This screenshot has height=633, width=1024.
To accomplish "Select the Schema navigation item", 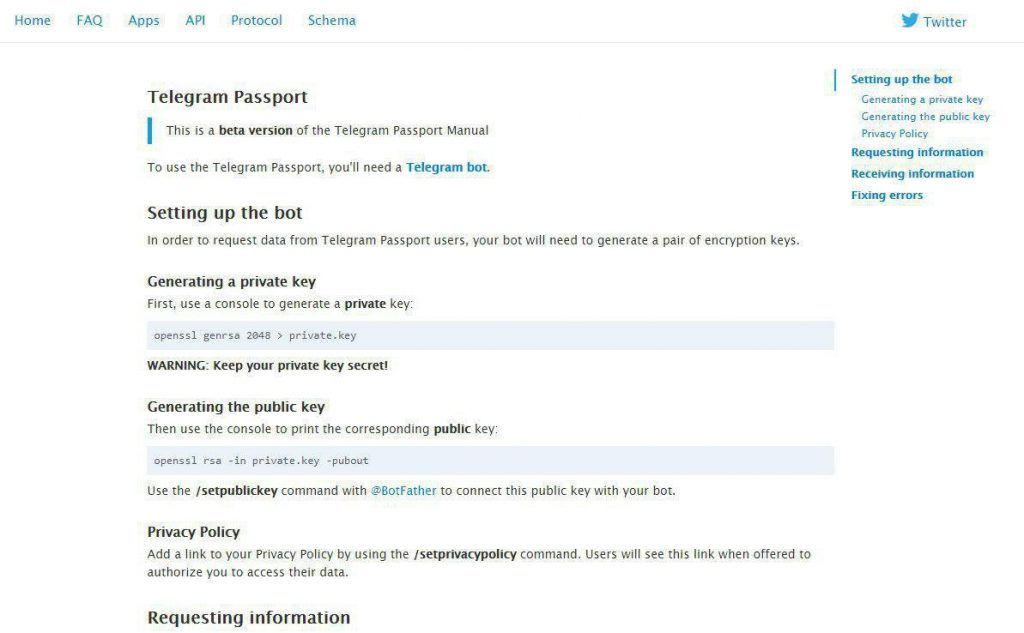I will click(x=331, y=20).
